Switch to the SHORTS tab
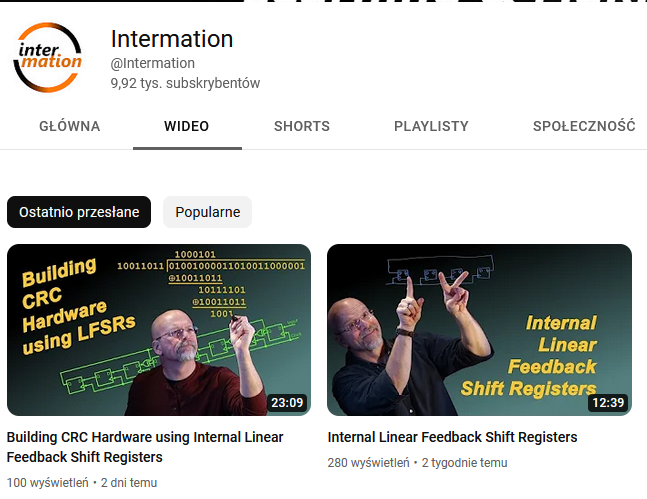 tap(302, 126)
